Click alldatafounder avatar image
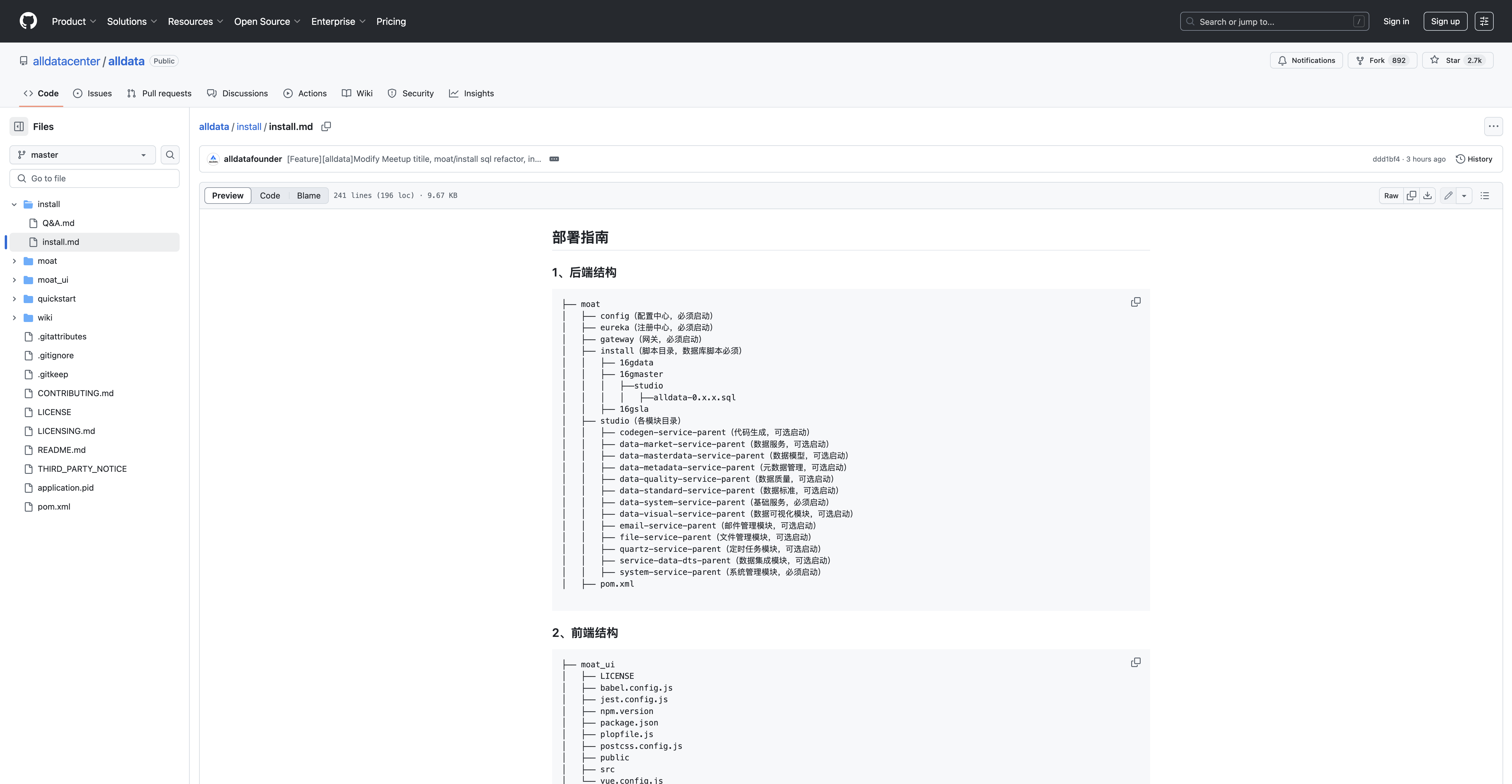Image resolution: width=1512 pixels, height=784 pixels. pos(214,159)
